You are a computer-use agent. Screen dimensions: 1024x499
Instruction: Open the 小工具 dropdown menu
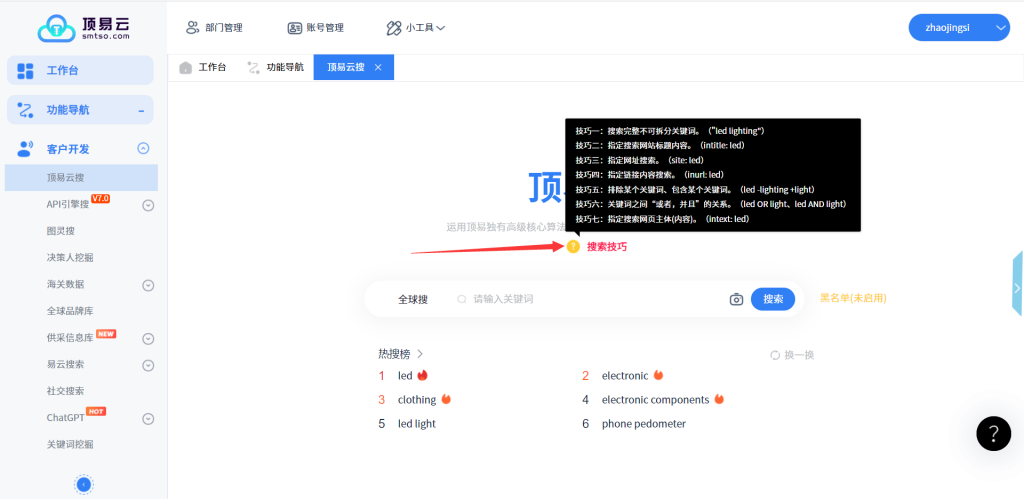[x=415, y=28]
